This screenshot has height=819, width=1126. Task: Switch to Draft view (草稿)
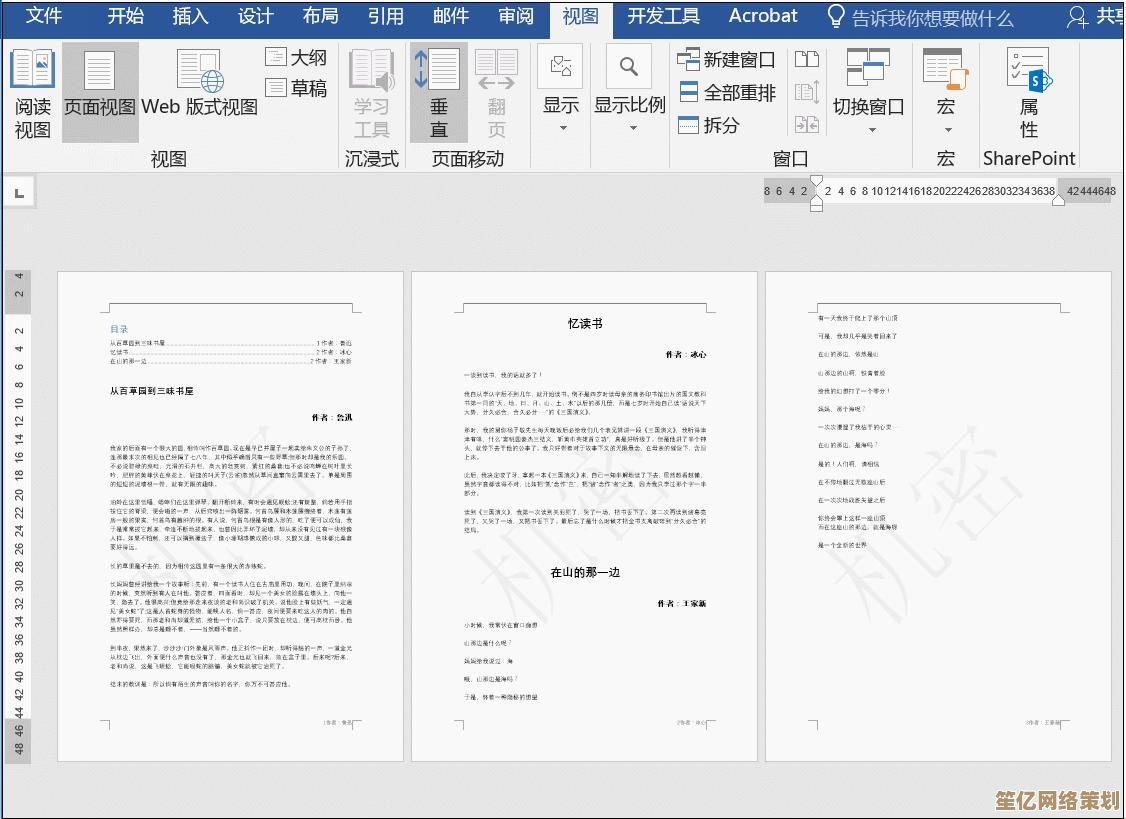(296, 88)
